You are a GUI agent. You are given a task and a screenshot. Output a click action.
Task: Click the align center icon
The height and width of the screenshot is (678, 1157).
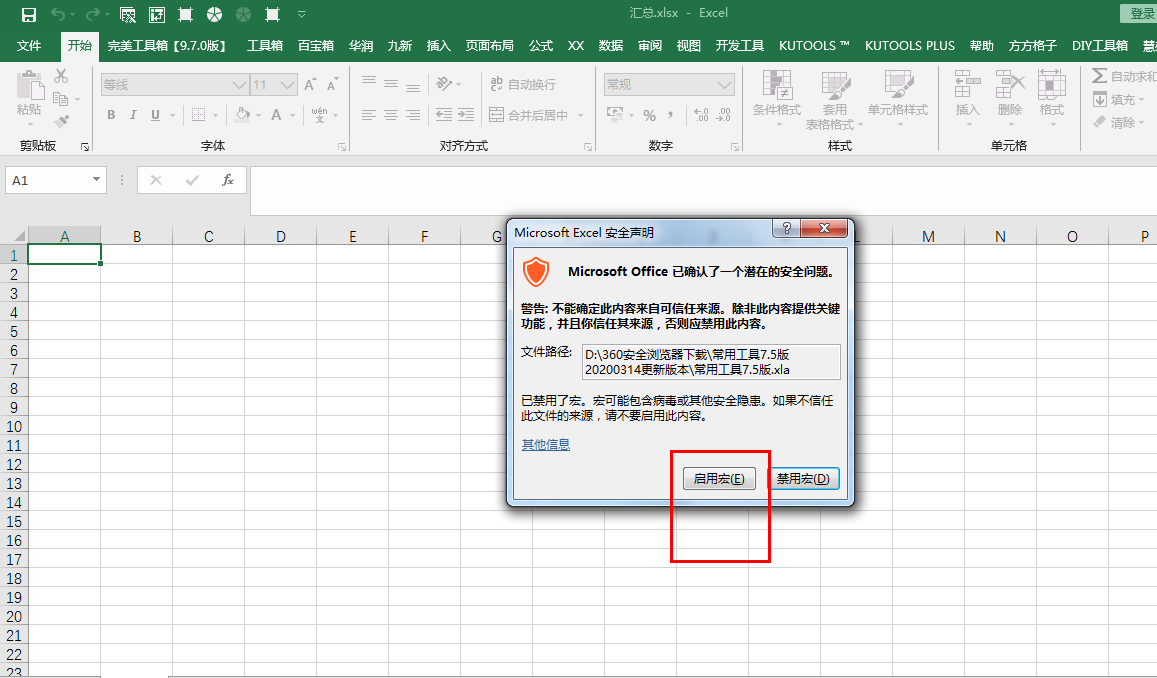(x=391, y=115)
